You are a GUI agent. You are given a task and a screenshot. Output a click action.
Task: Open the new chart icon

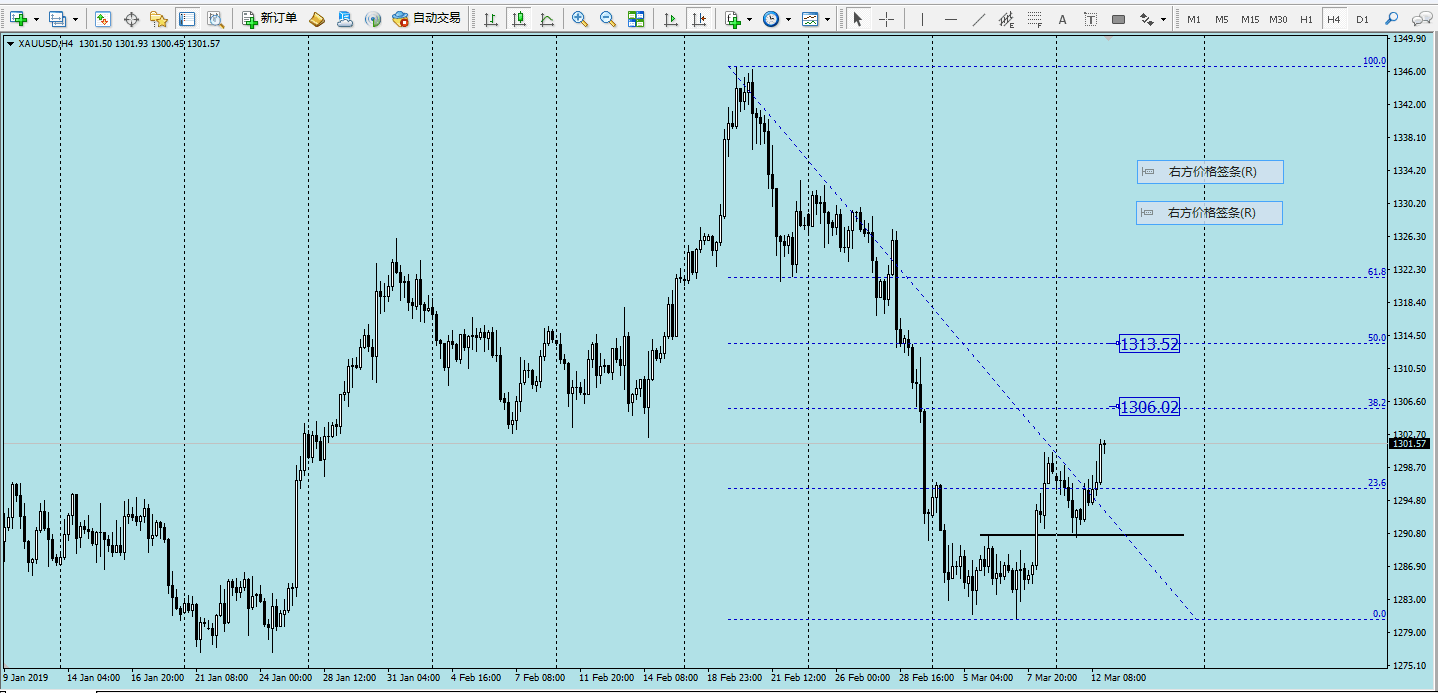click(18, 19)
